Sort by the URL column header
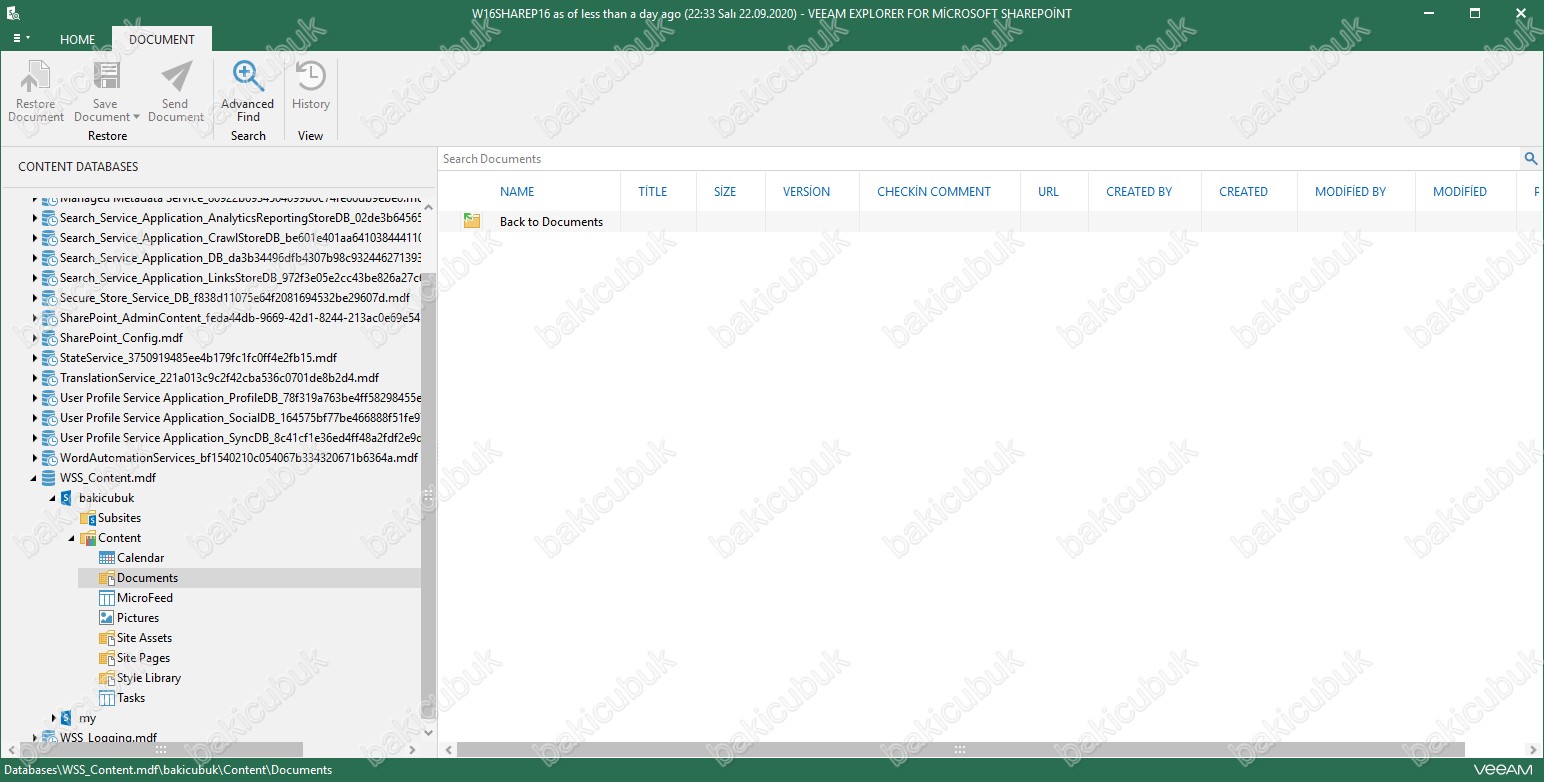Screen dimensions: 1544x782 tap(1048, 191)
